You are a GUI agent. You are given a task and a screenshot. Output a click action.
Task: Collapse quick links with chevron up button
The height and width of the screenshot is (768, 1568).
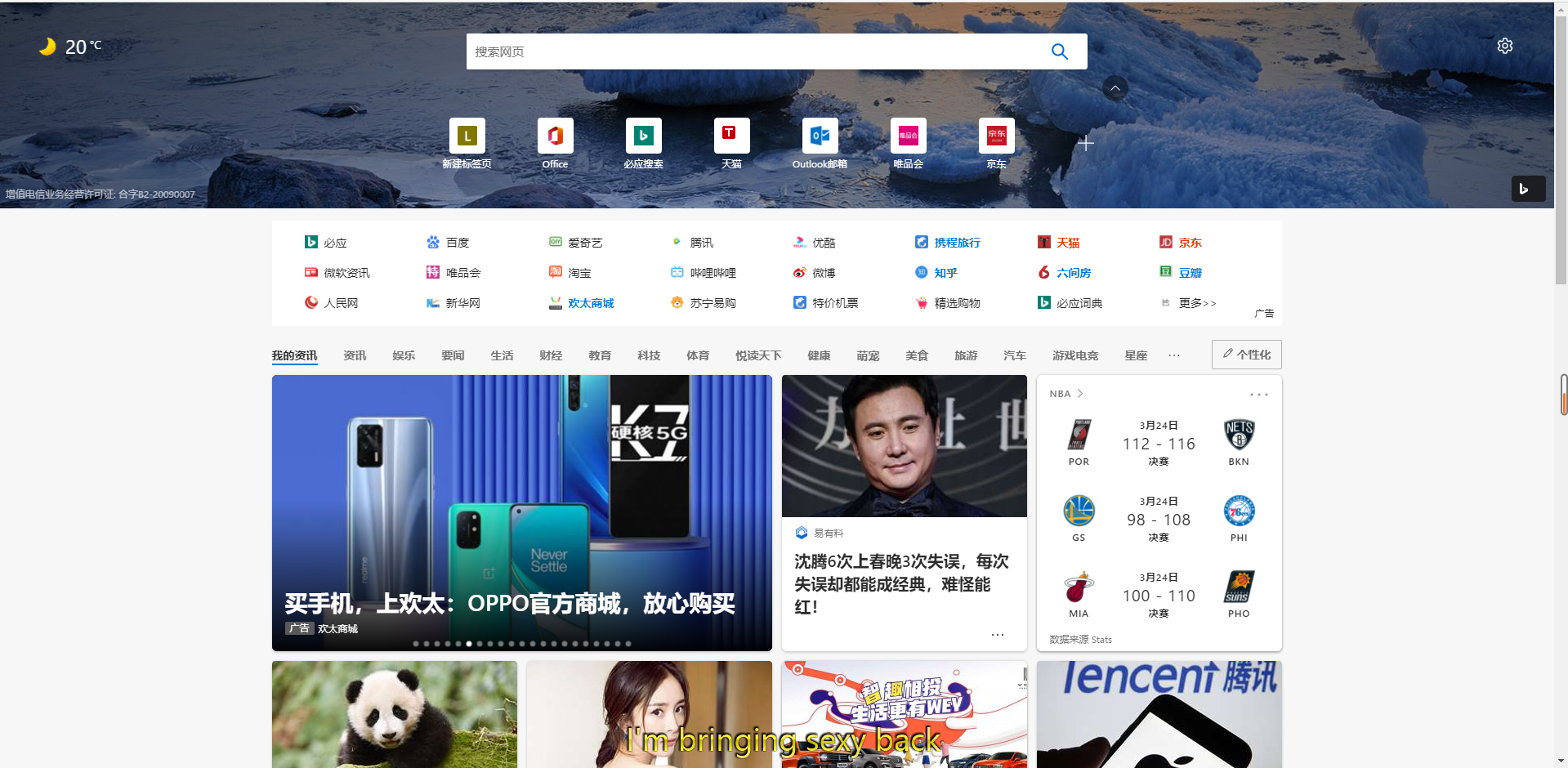coord(1115,88)
